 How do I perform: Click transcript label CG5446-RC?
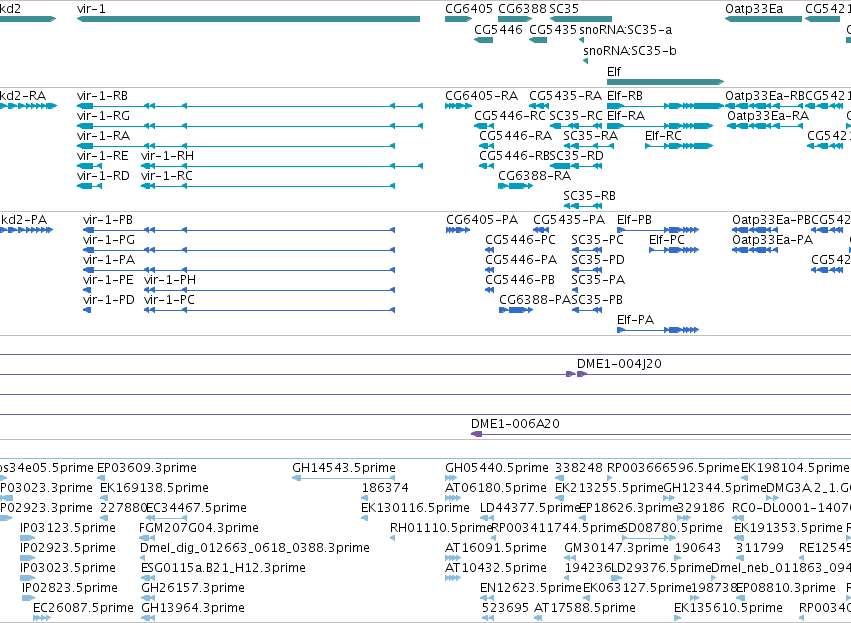[x=510, y=116]
